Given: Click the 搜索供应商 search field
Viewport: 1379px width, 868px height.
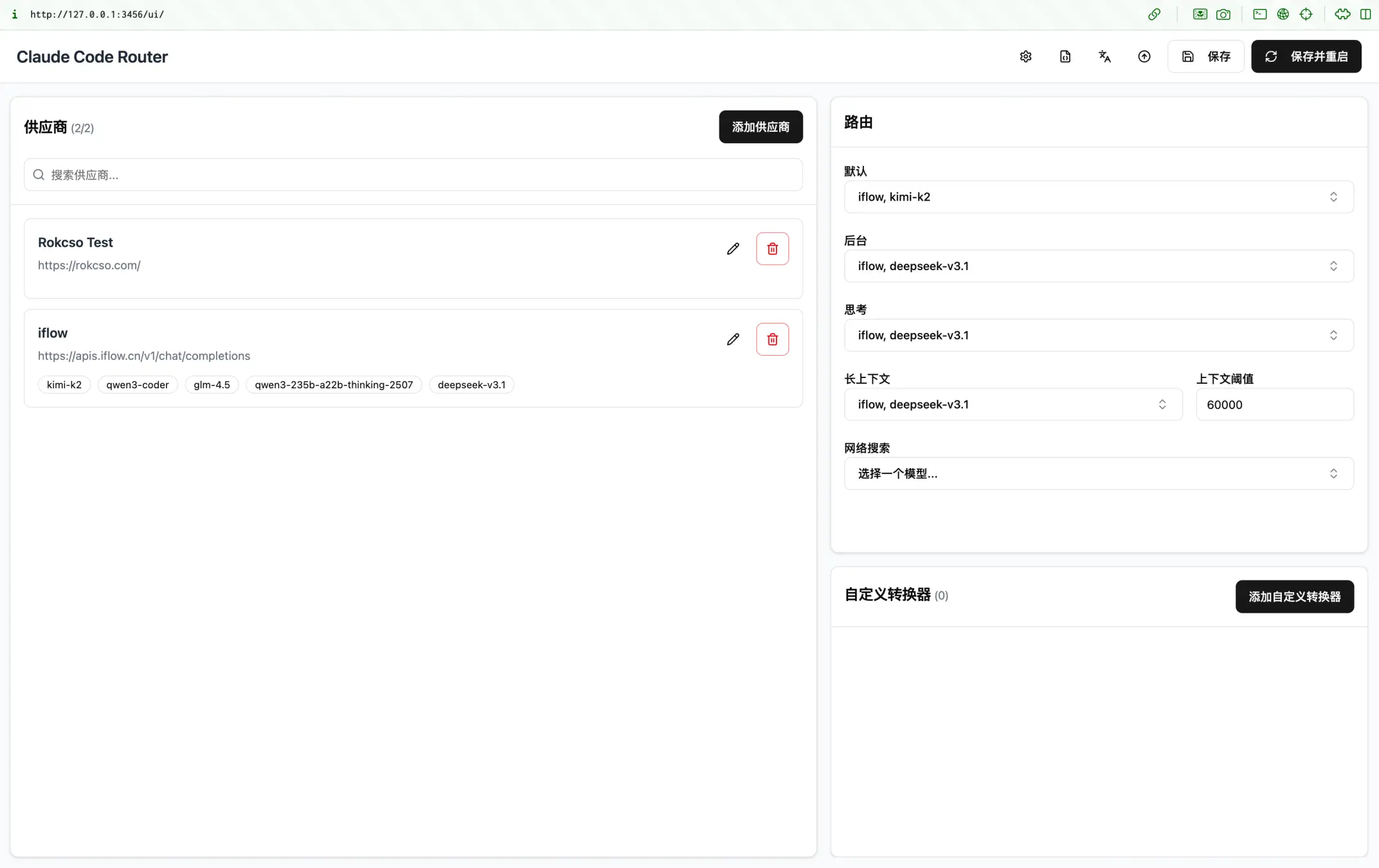Looking at the screenshot, I should point(413,175).
